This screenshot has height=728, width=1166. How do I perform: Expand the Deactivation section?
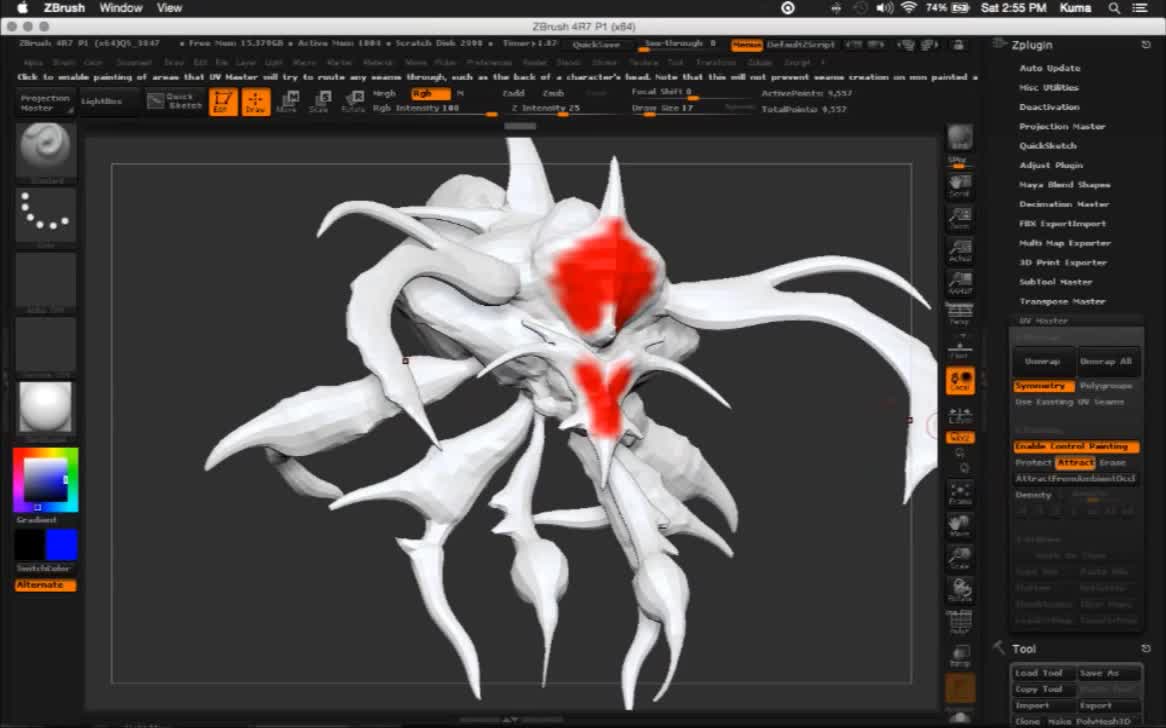[x=1049, y=107]
